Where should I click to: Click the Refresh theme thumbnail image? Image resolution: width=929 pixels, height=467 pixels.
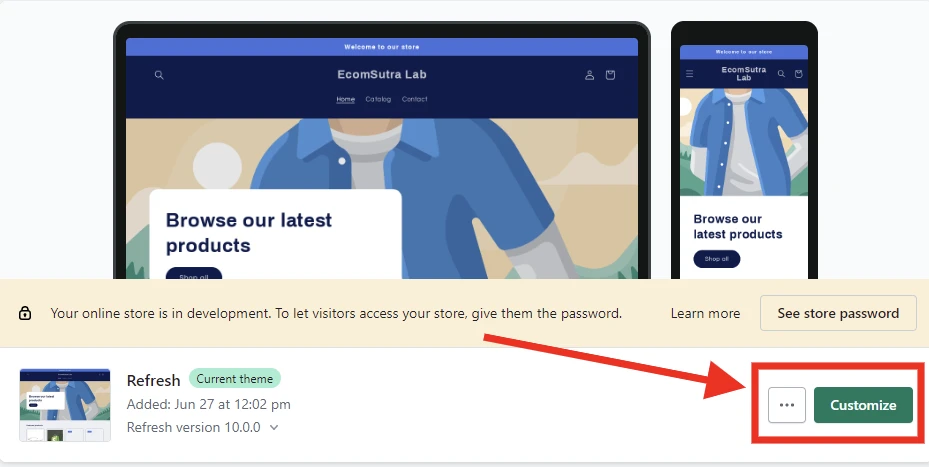pos(65,405)
